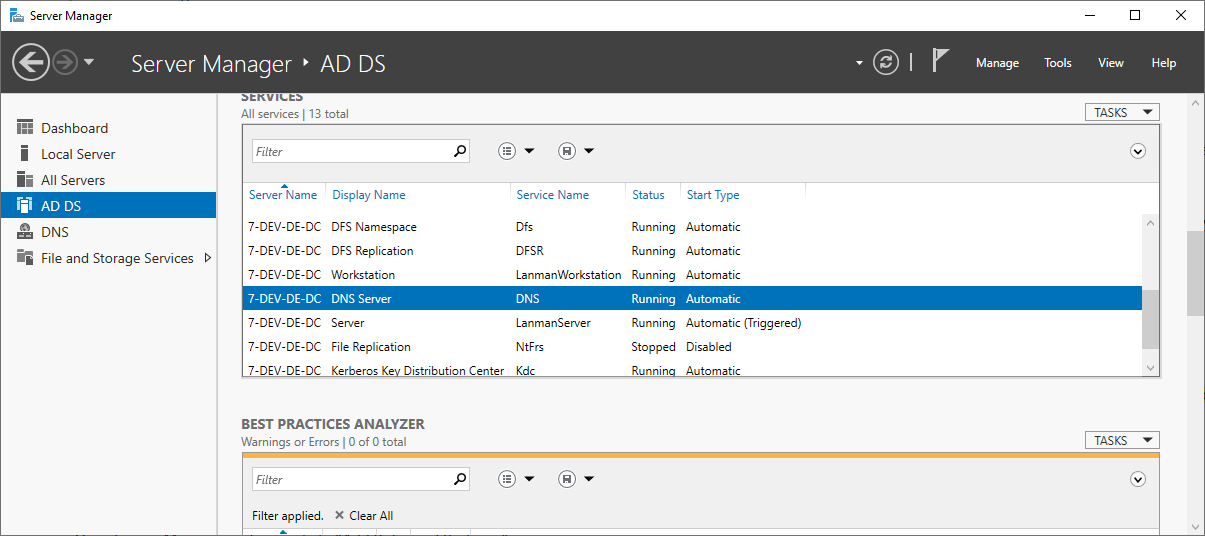
Task: Click Best Practices Analyzer Filter field
Action: 351,480
